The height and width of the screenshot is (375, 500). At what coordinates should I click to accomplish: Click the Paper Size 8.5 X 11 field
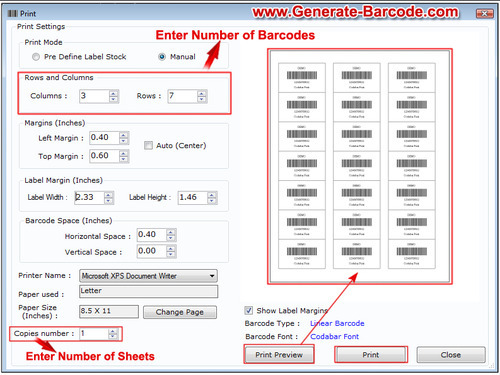coord(109,312)
